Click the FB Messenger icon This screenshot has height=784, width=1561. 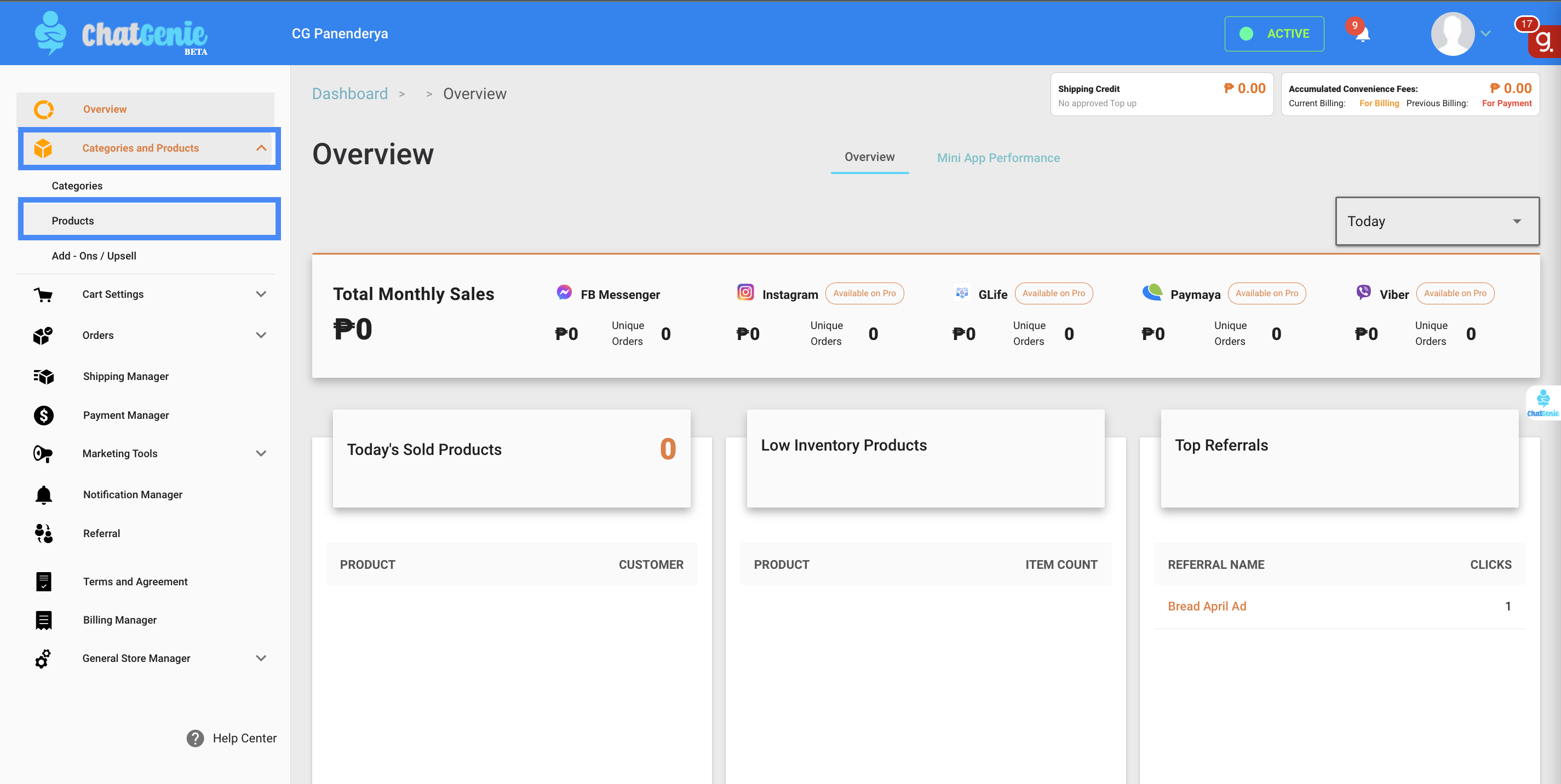(x=564, y=293)
